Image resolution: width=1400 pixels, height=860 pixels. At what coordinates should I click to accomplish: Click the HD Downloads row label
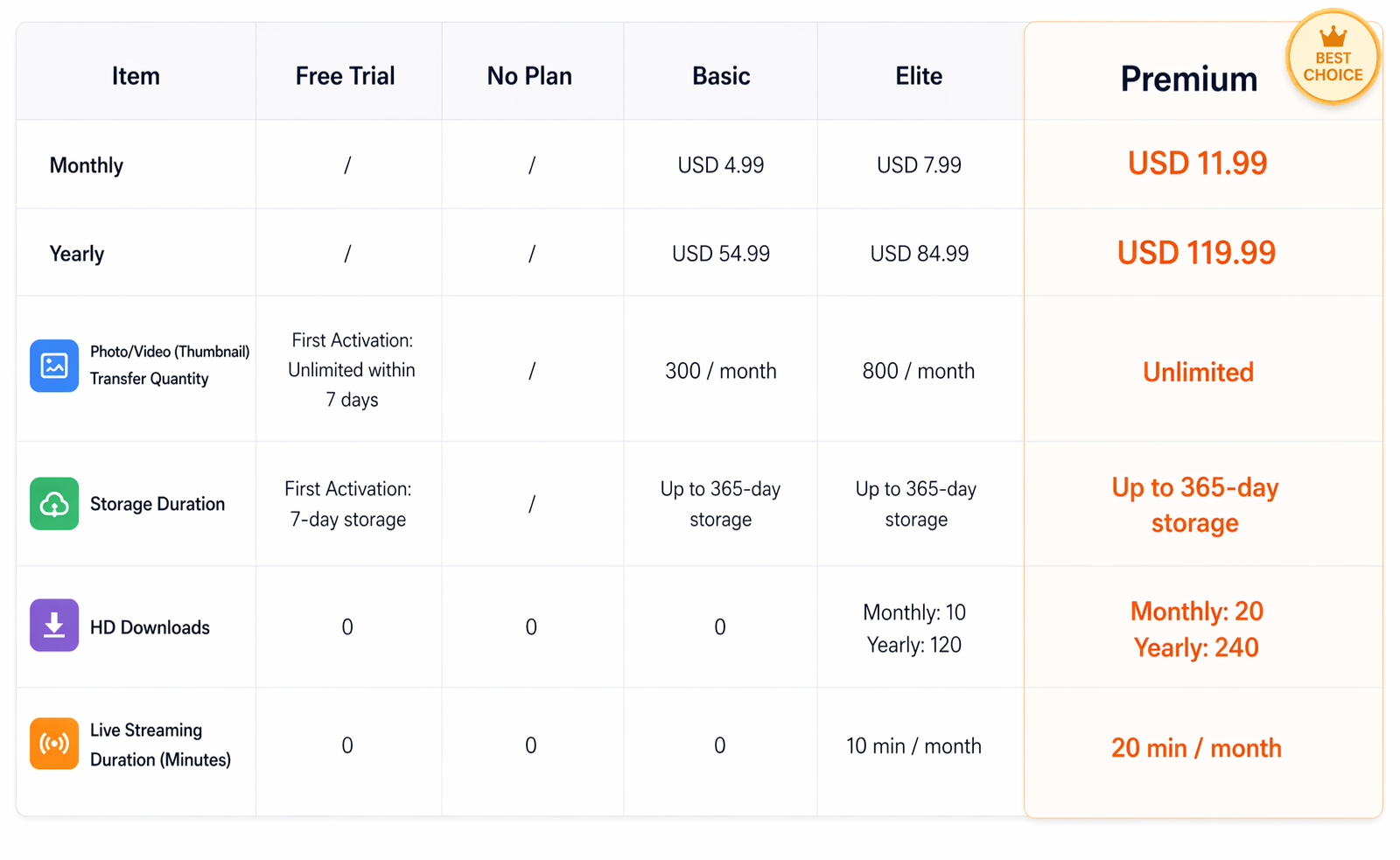pyautogui.click(x=150, y=627)
